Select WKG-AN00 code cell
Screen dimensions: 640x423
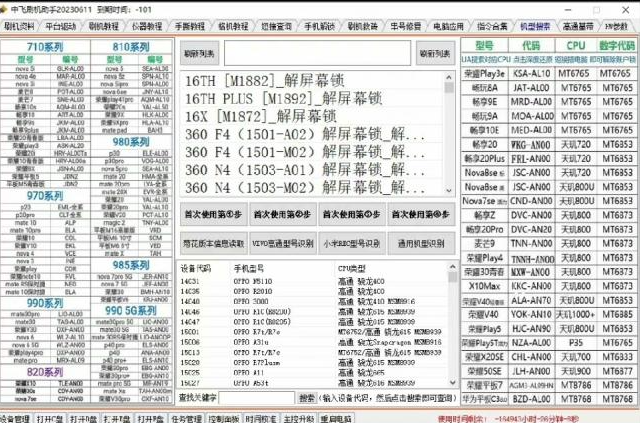point(531,145)
